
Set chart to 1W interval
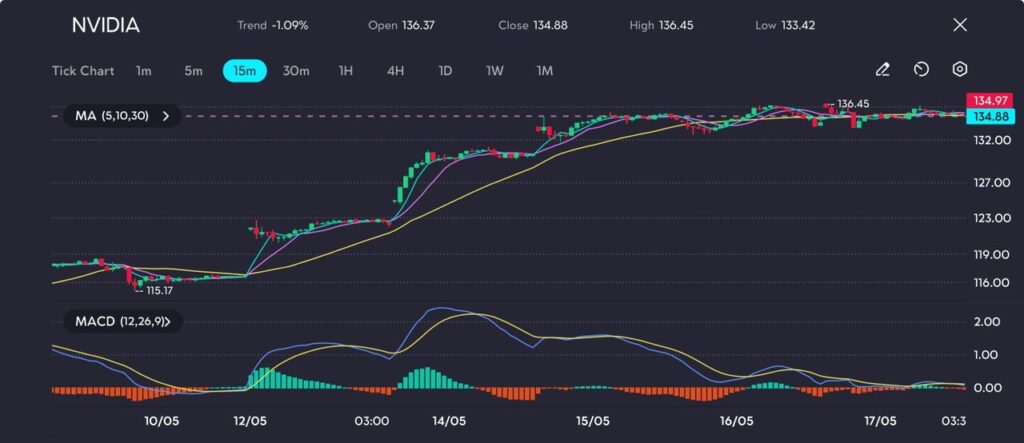[495, 71]
